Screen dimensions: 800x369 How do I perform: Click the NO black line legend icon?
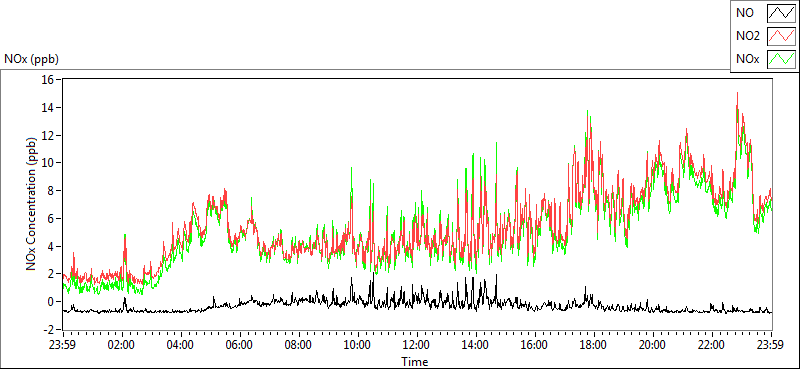coord(781,14)
